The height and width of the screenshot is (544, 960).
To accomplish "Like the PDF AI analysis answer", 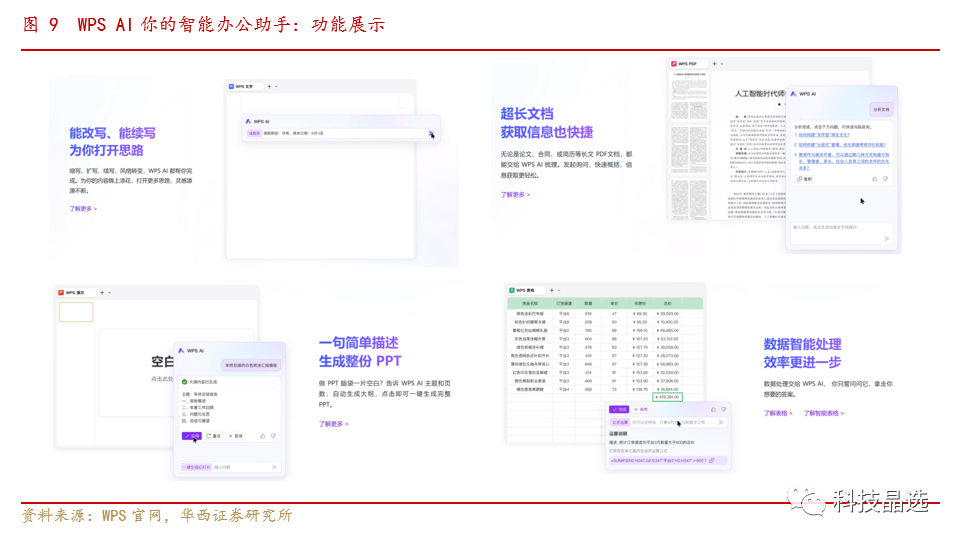I will pos(874,179).
